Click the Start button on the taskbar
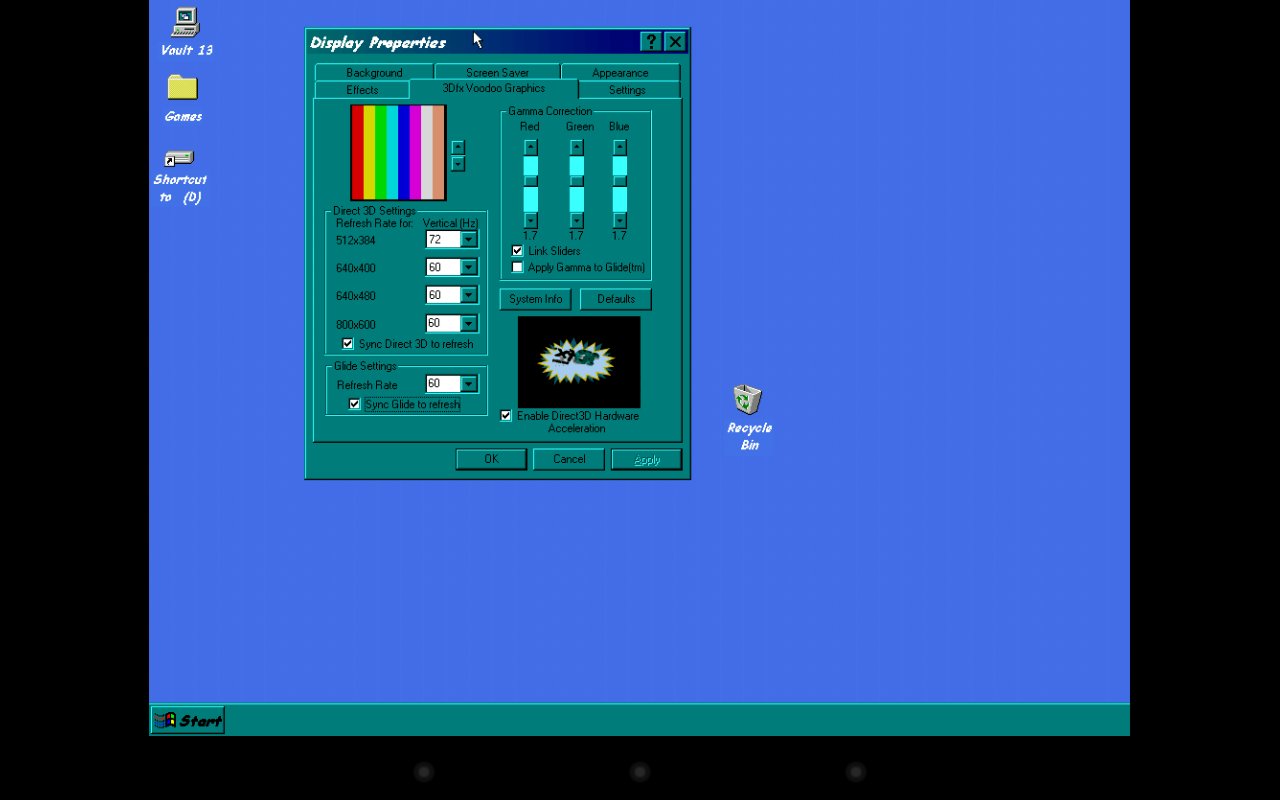The width and height of the screenshot is (1280, 800). point(187,719)
